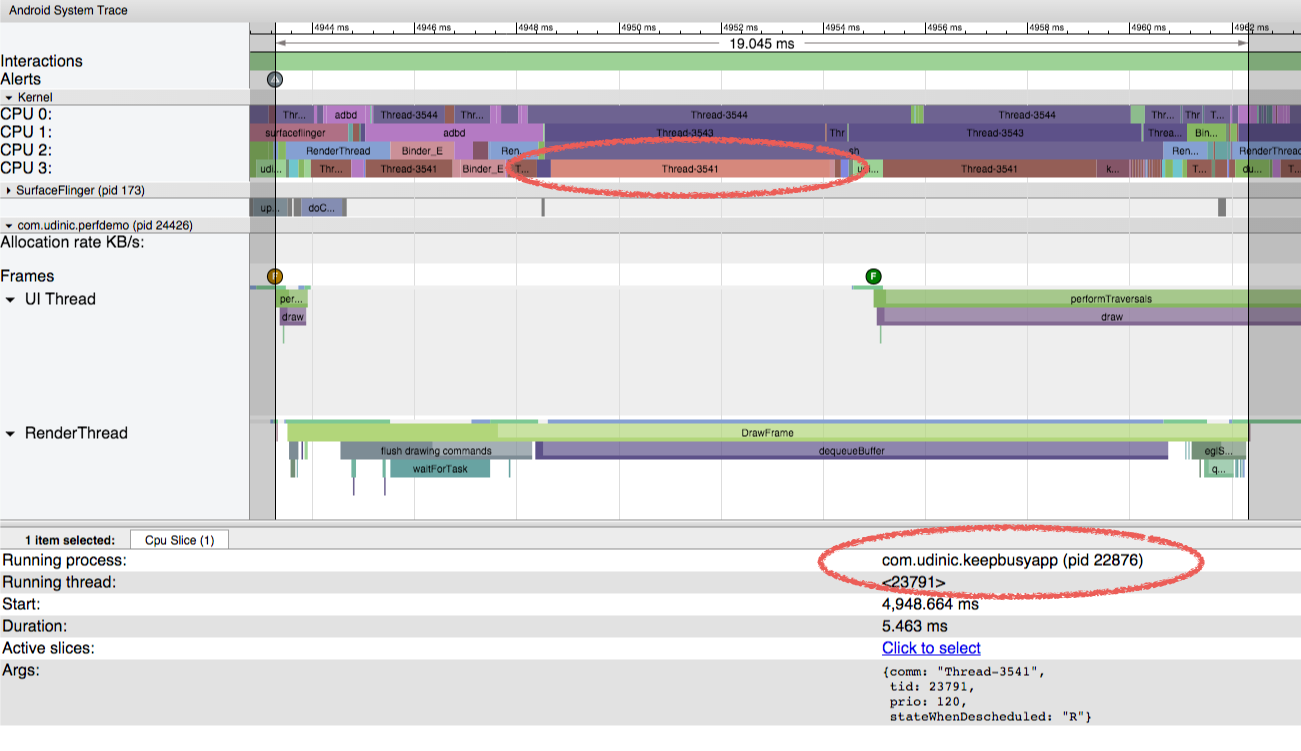
Task: Collapse the Kernel section
Action: [x=9, y=98]
